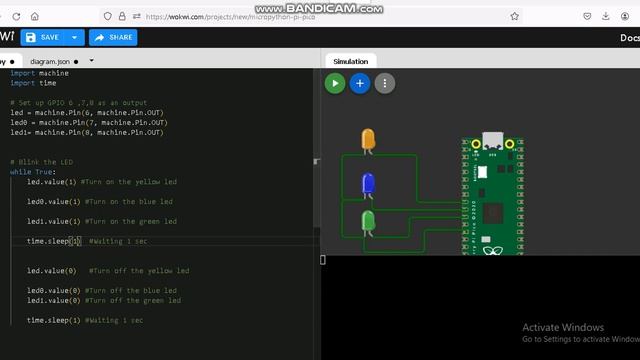Switch to the Simulation tab
Screen dimensions: 640x360
[x=351, y=61]
